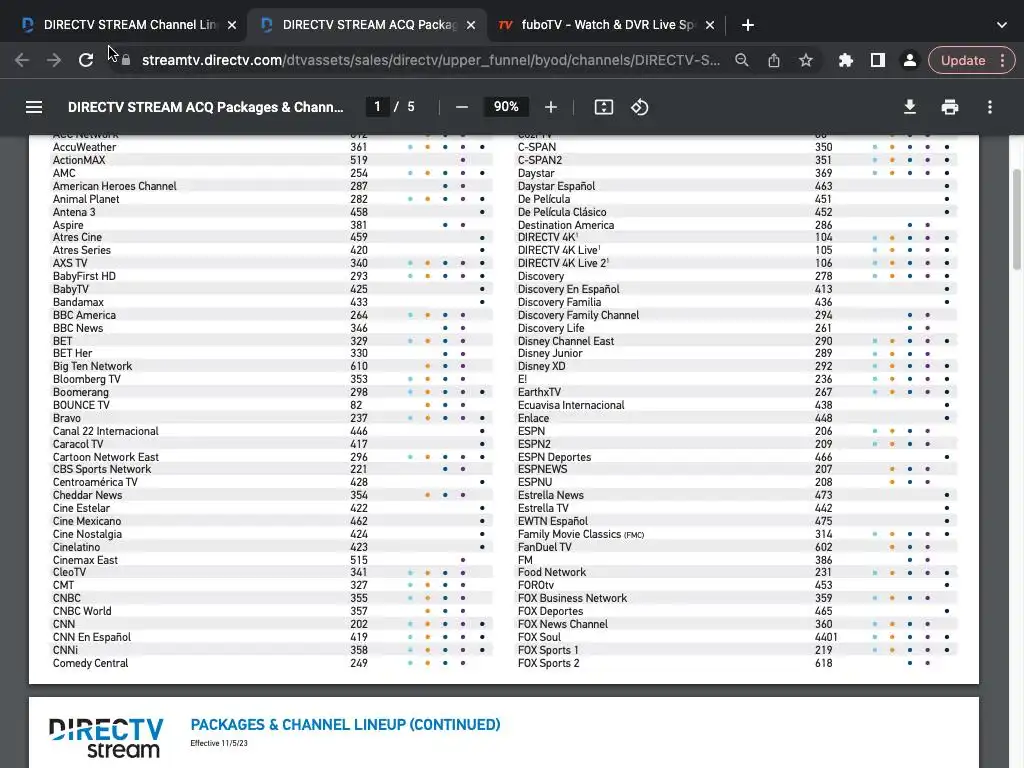Open PDF viewer more actions menu

(x=990, y=107)
